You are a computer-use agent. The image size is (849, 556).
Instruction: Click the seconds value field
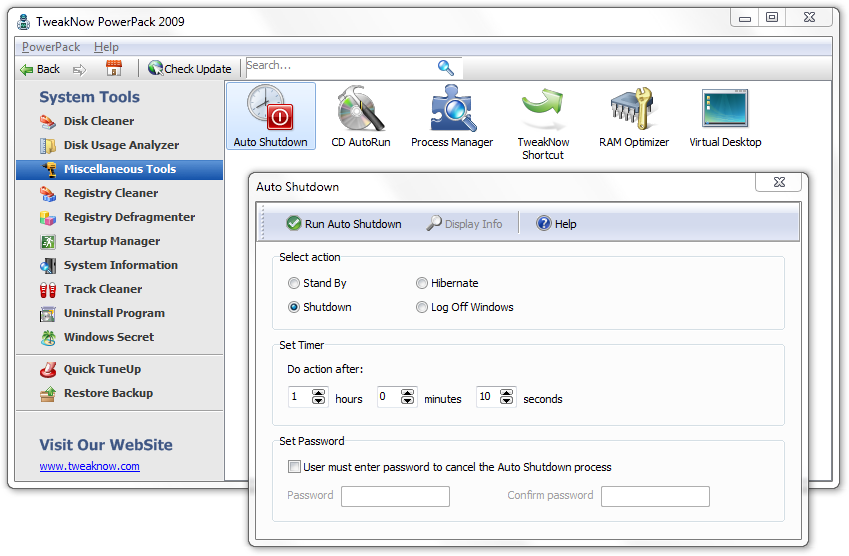point(488,397)
